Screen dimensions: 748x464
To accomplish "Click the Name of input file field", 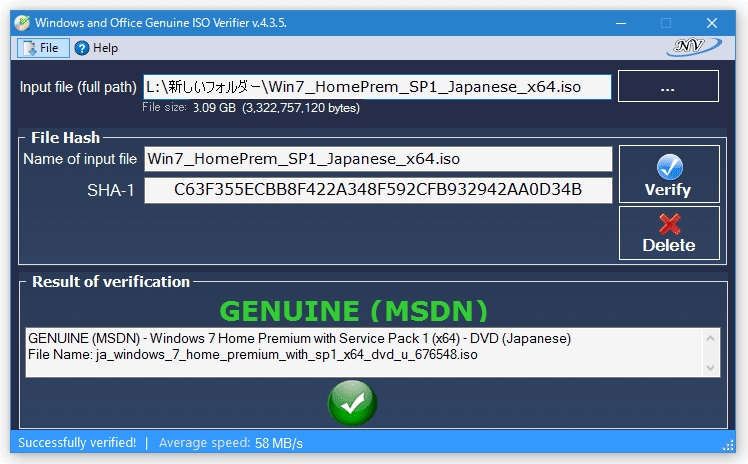I will 378,159.
